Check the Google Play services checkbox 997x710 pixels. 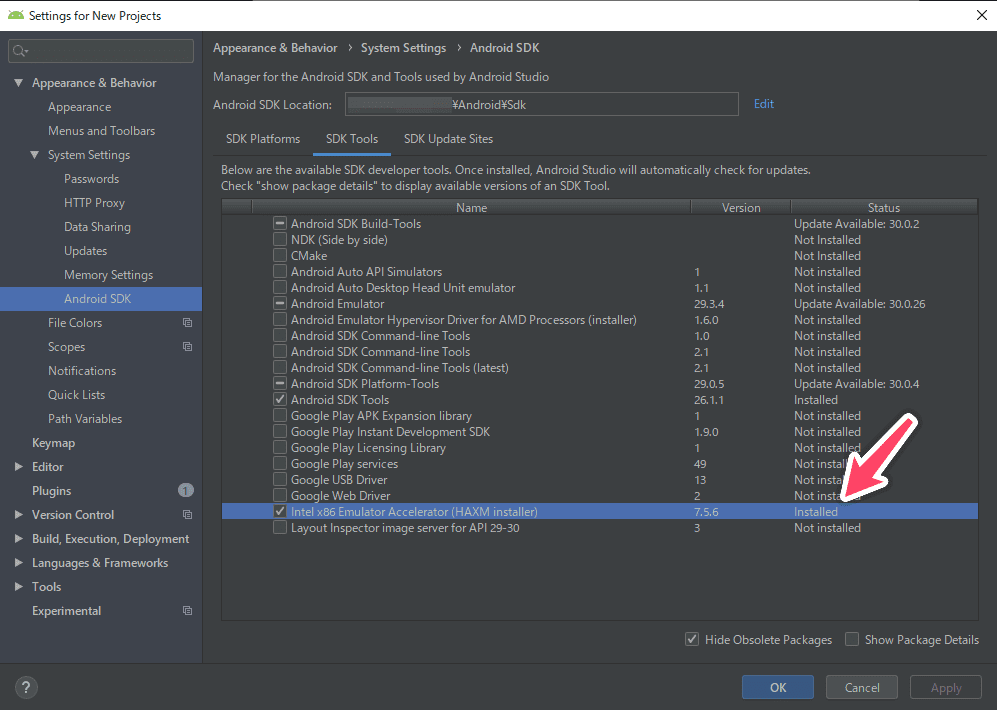click(x=280, y=464)
